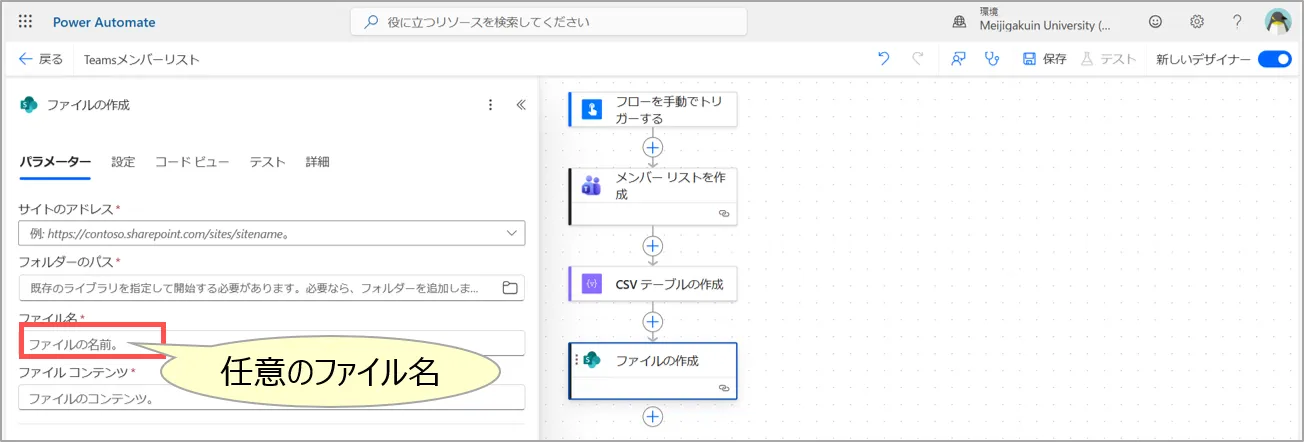Open the flow checker stethoscope icon

[x=991, y=59]
